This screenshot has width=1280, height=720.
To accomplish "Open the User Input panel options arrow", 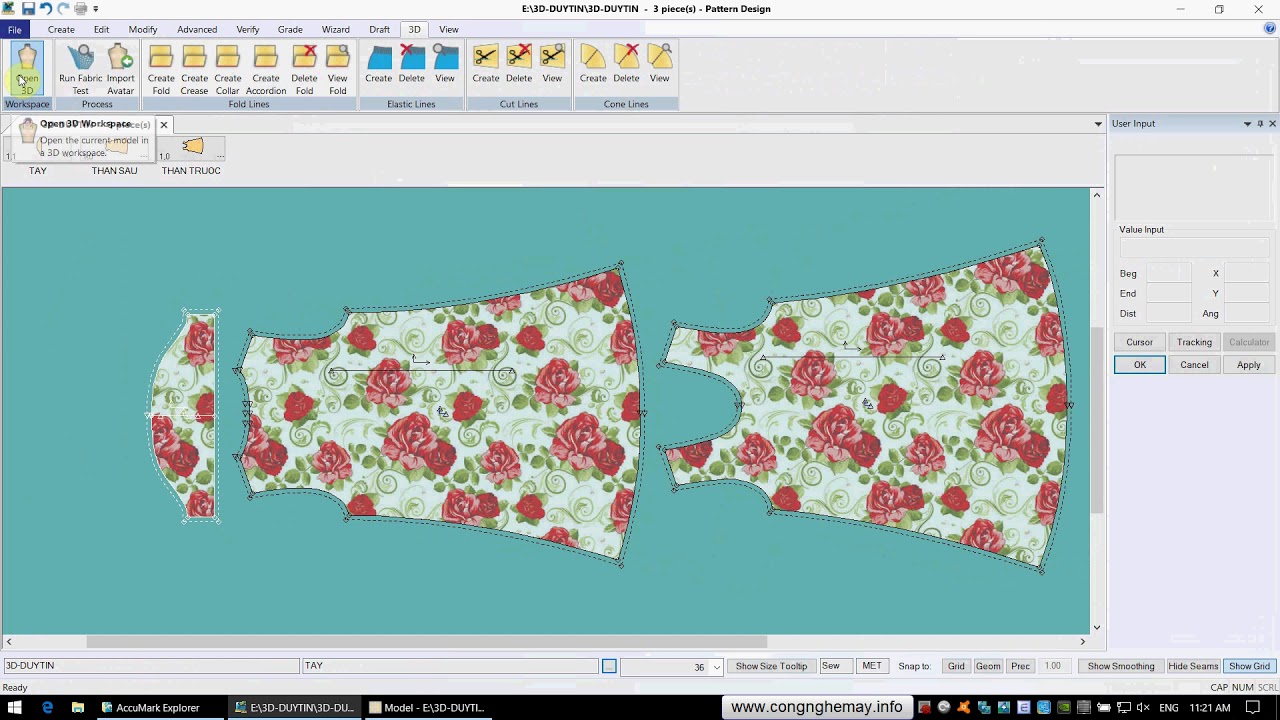I will tap(1247, 124).
